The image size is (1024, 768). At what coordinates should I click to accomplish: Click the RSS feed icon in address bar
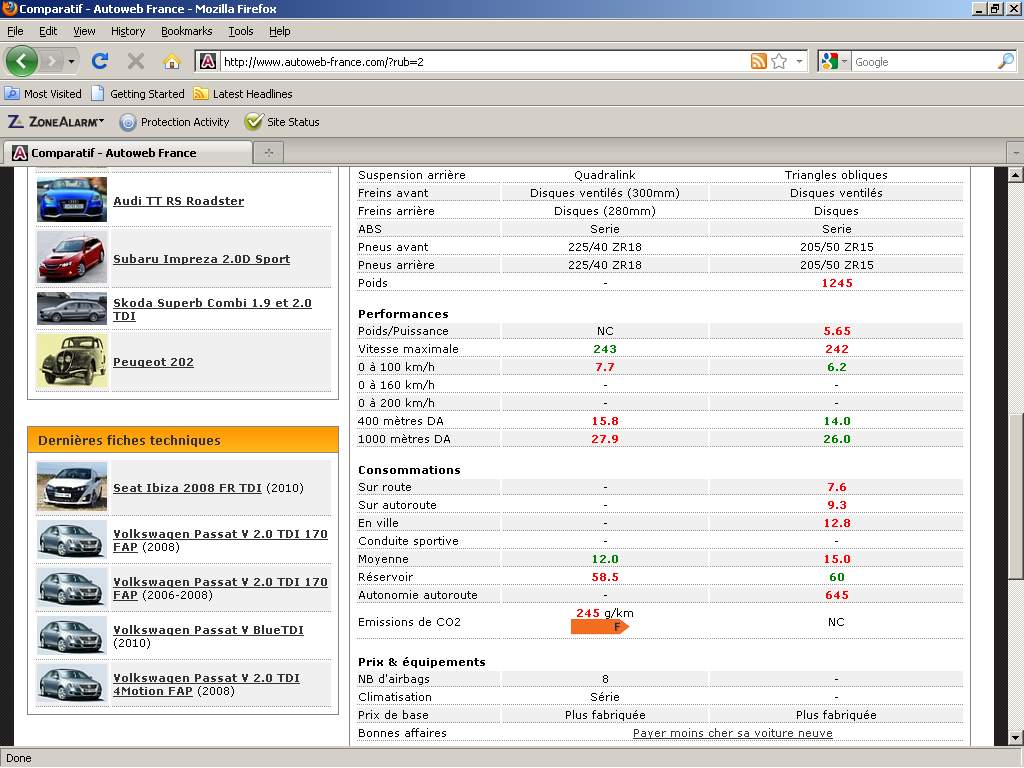(x=759, y=61)
